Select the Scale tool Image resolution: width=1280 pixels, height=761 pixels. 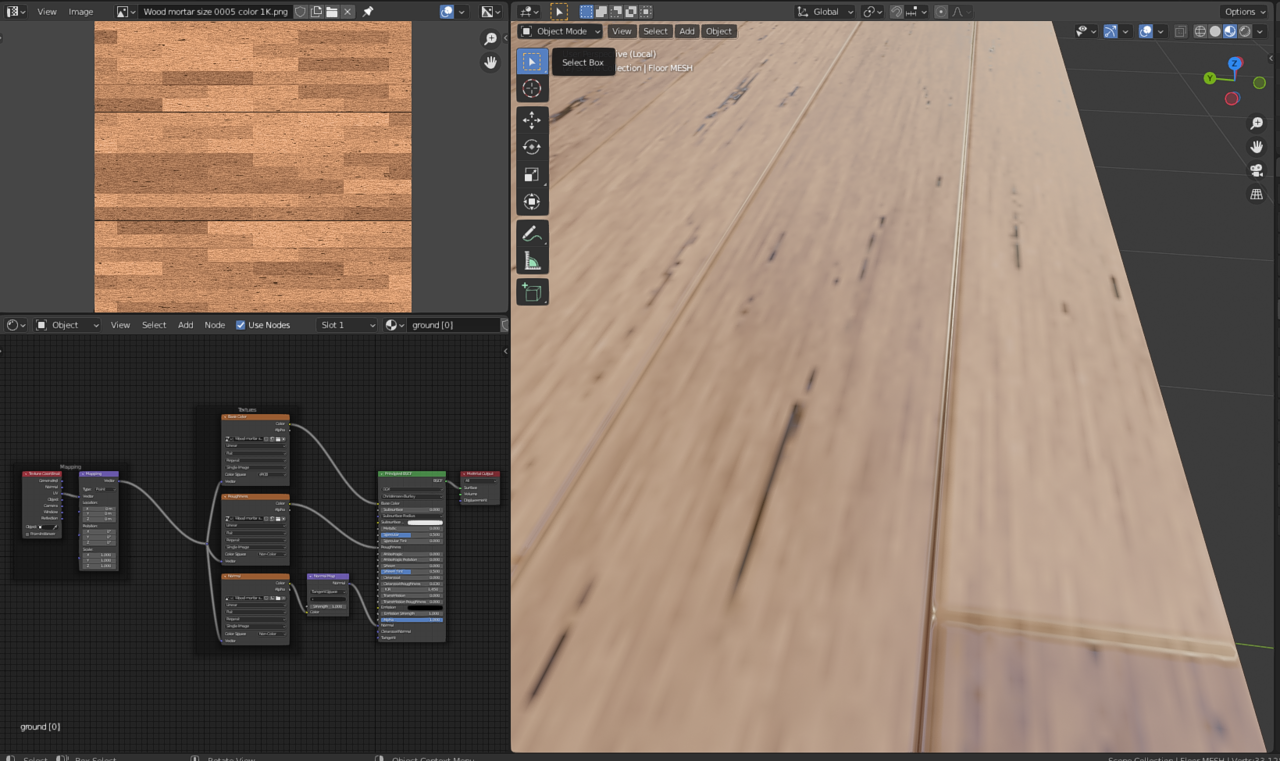pos(532,174)
